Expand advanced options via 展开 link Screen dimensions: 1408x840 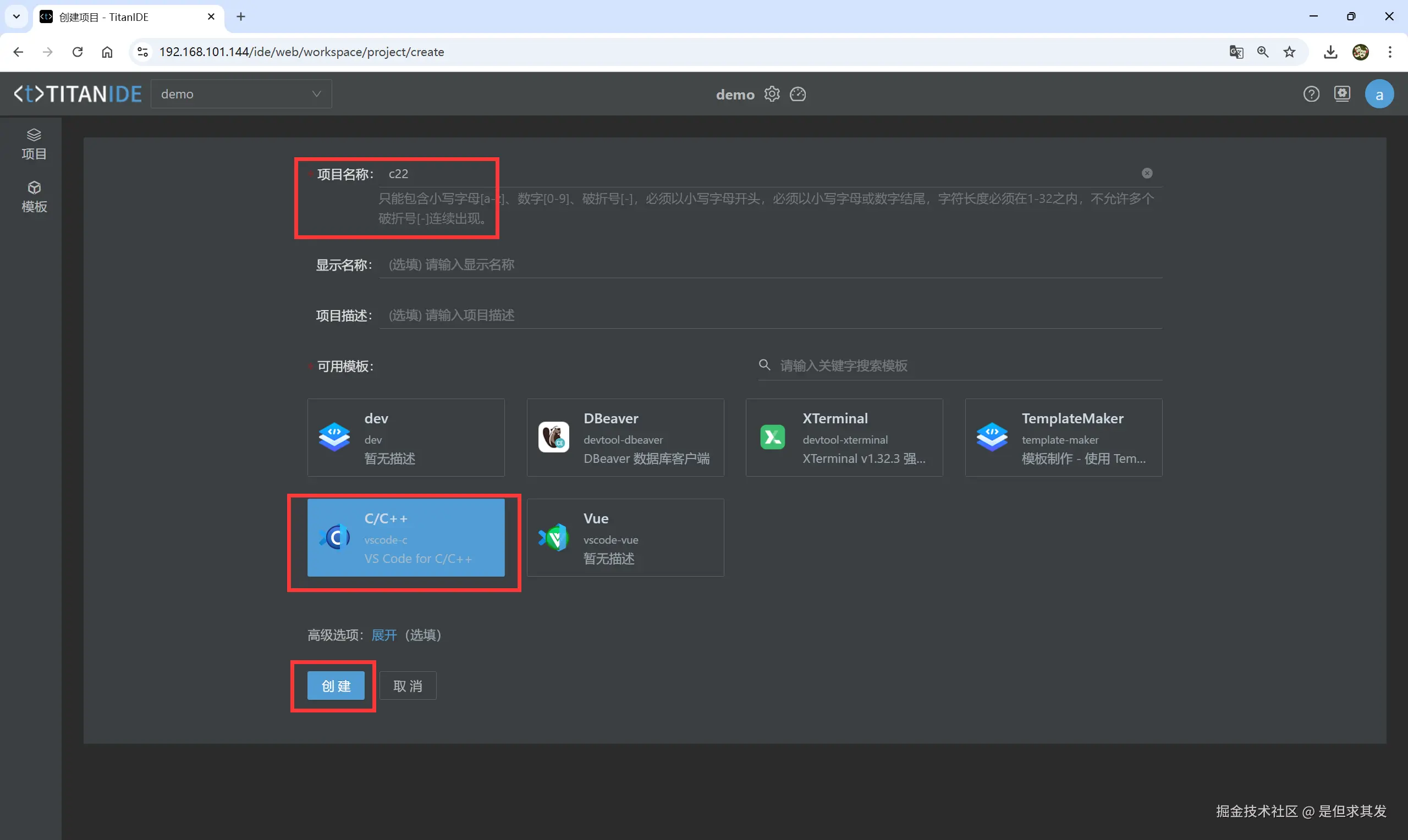coord(384,635)
